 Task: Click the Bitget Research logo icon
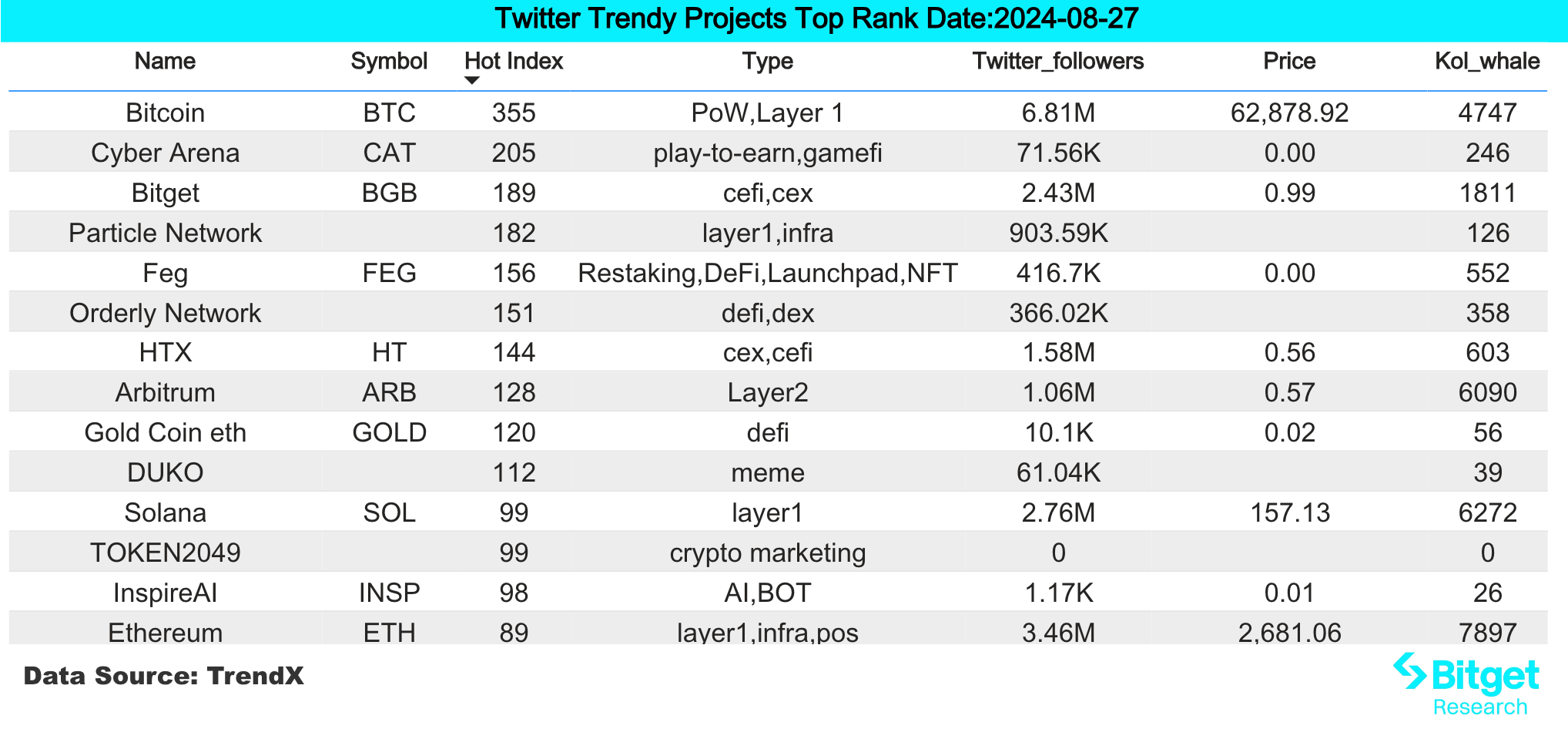pos(1409,672)
